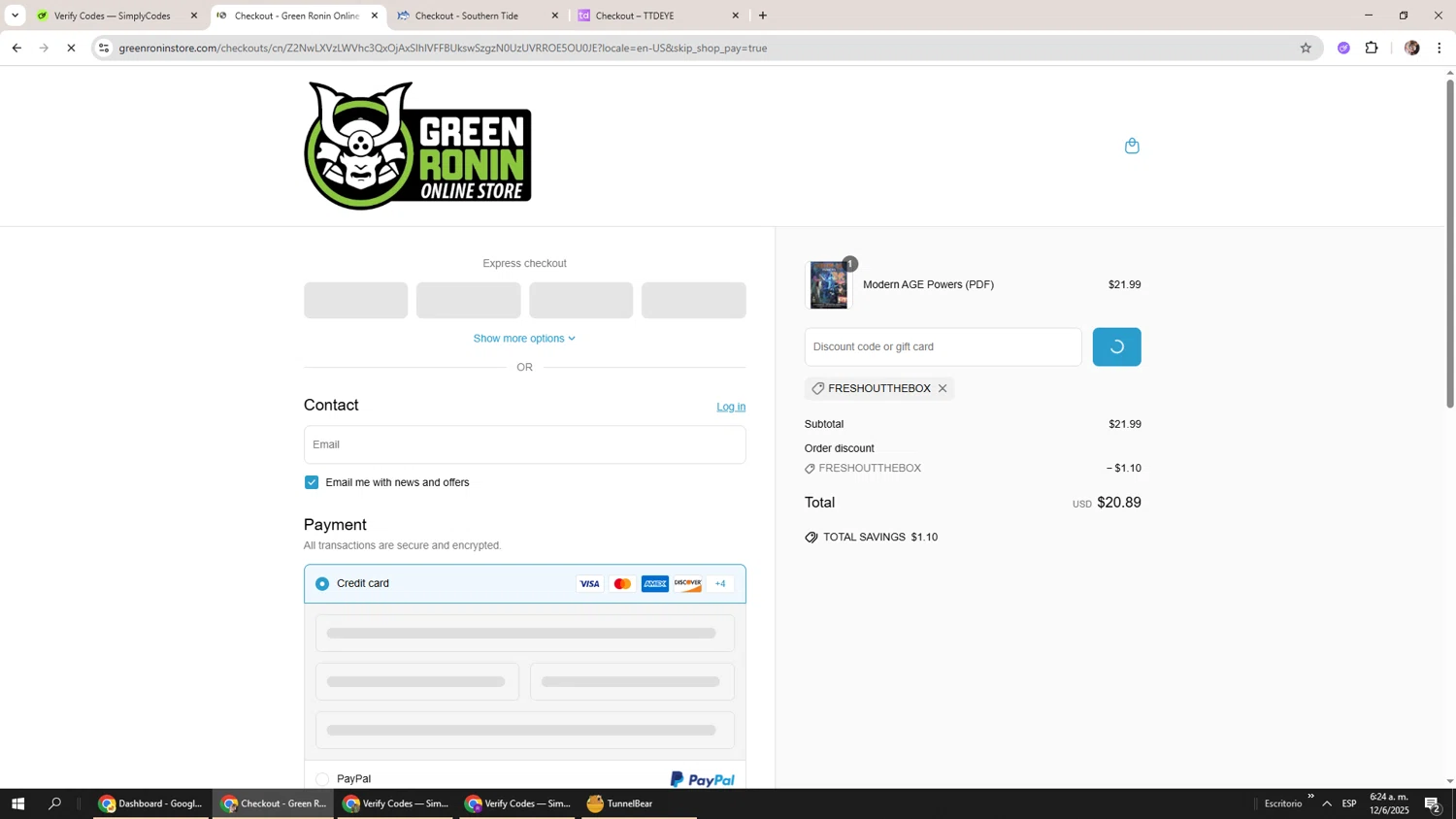Screen dimensions: 1456x819
Task: Click the first express checkout placeholder button
Action: pos(355,300)
